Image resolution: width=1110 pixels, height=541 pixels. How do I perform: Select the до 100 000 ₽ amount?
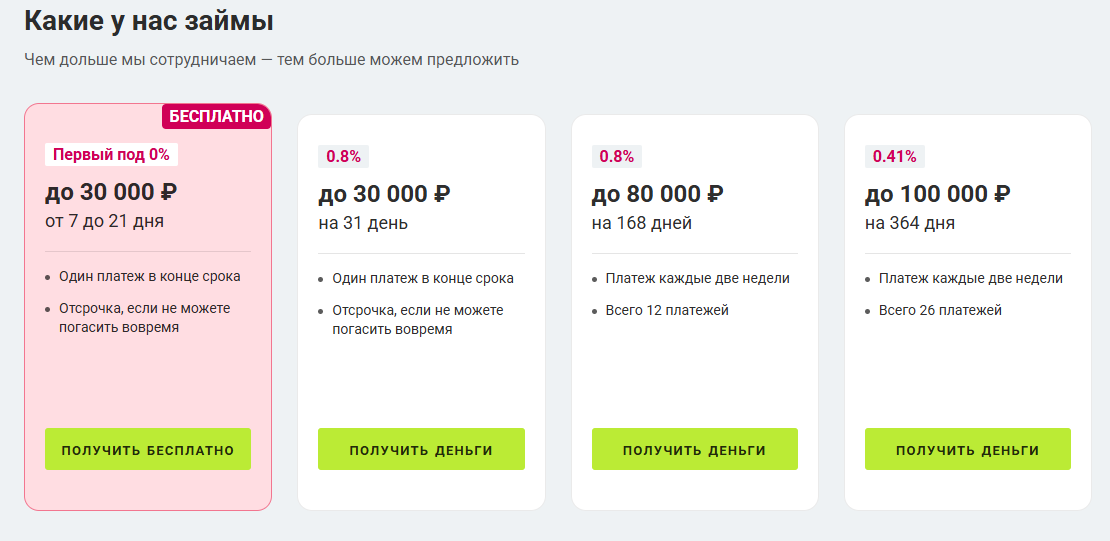point(937,194)
